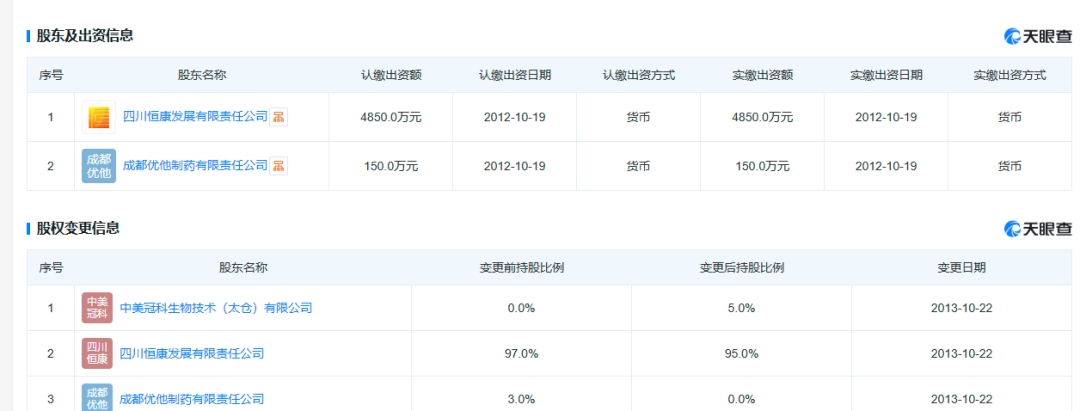Select 2013-10-22 in the 中美冠科 row
The height and width of the screenshot is (411, 1080).
[x=962, y=308]
